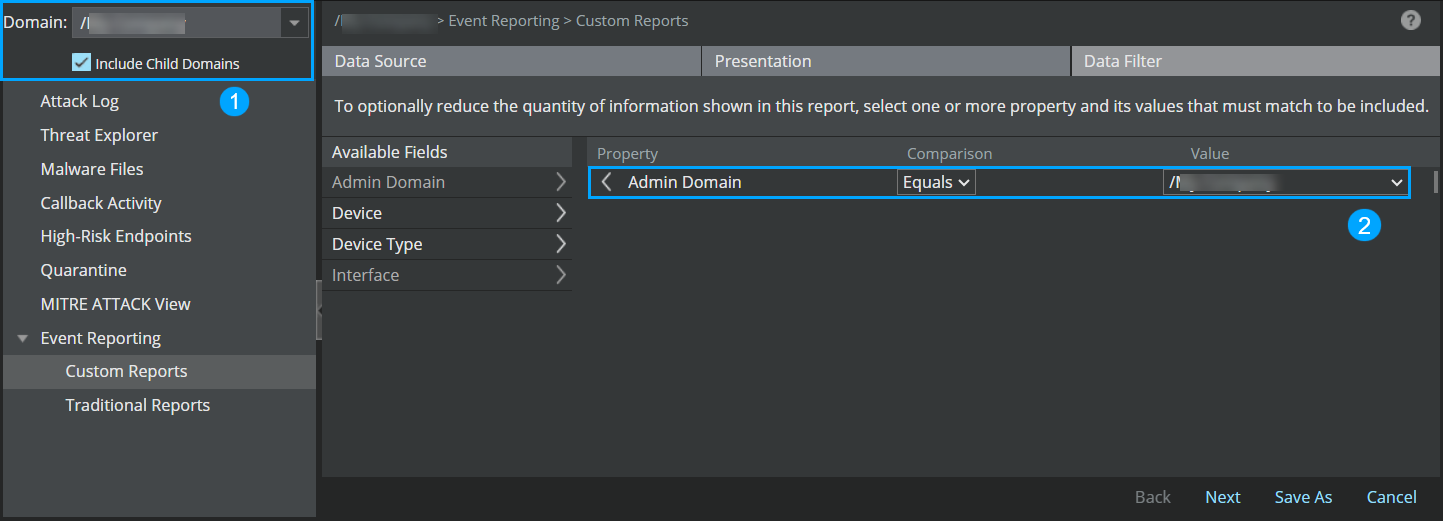Click the Property column header
Image resolution: width=1443 pixels, height=521 pixels.
(x=627, y=153)
